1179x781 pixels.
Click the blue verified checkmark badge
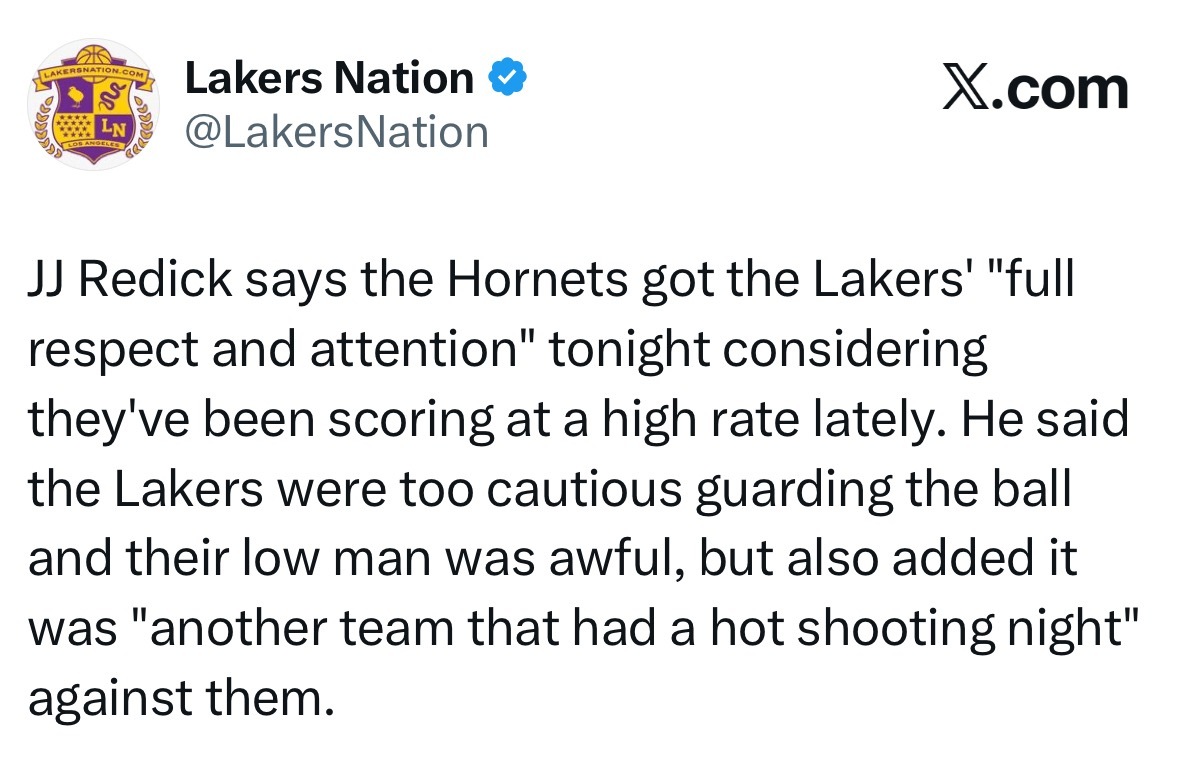click(505, 78)
